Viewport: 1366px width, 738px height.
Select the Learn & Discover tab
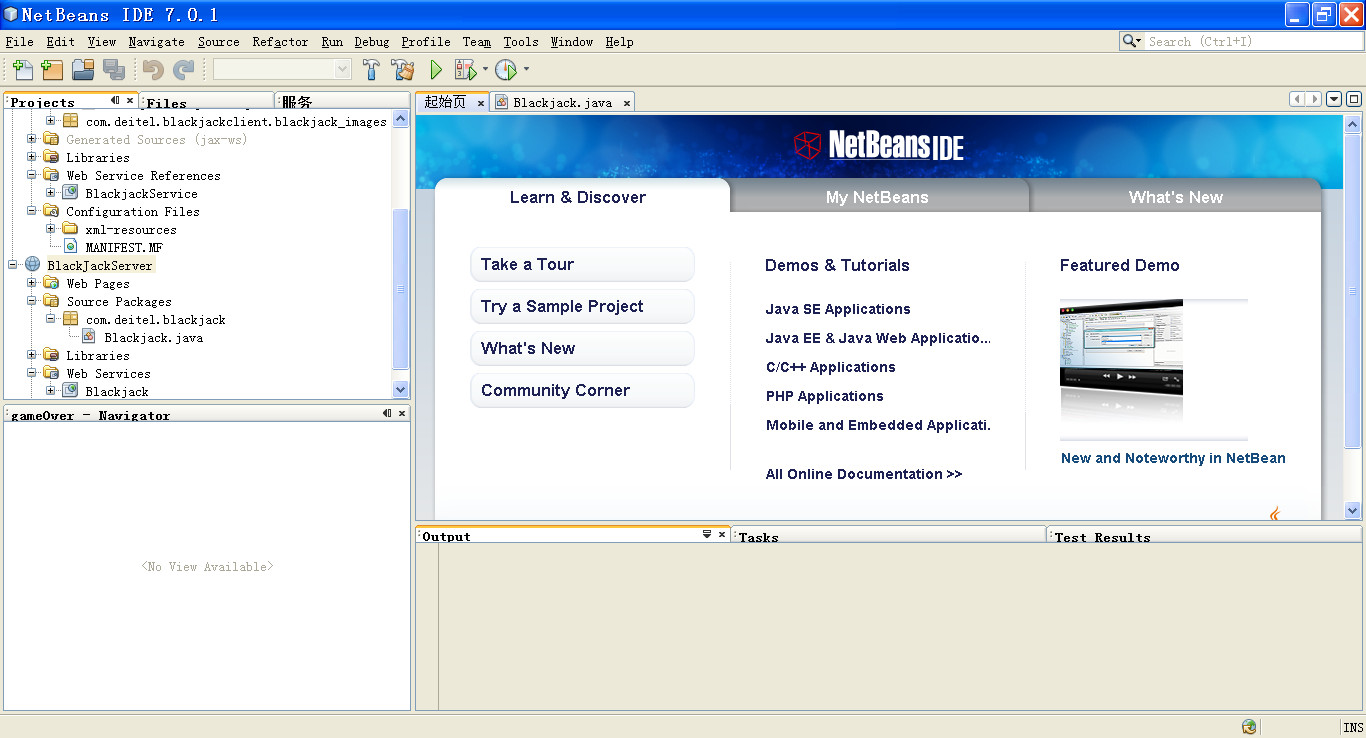point(577,197)
